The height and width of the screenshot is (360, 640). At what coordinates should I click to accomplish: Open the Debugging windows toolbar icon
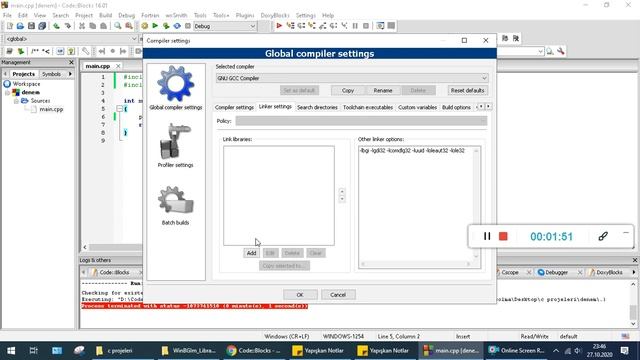[x=380, y=26]
